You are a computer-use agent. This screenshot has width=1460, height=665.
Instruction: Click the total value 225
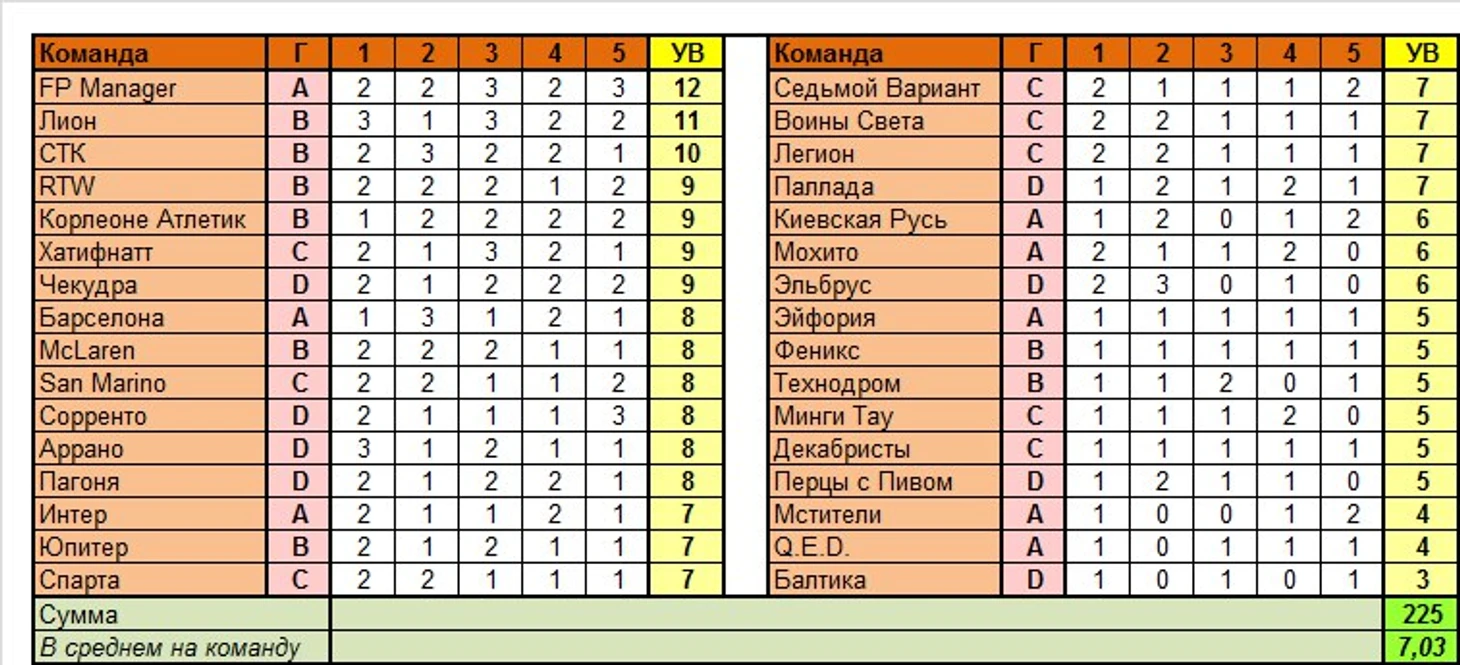[1422, 614]
